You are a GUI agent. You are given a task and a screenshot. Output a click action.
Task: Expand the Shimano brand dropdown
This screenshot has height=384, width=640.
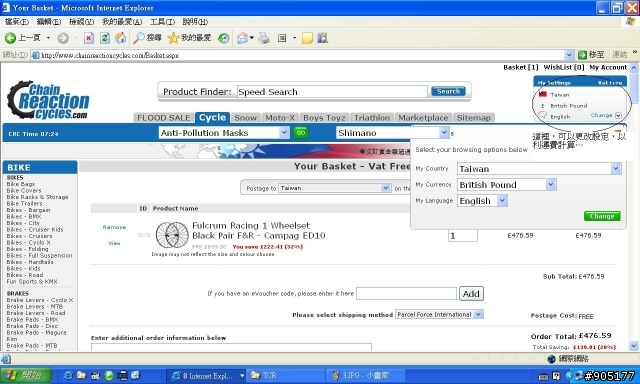pyautogui.click(x=444, y=133)
